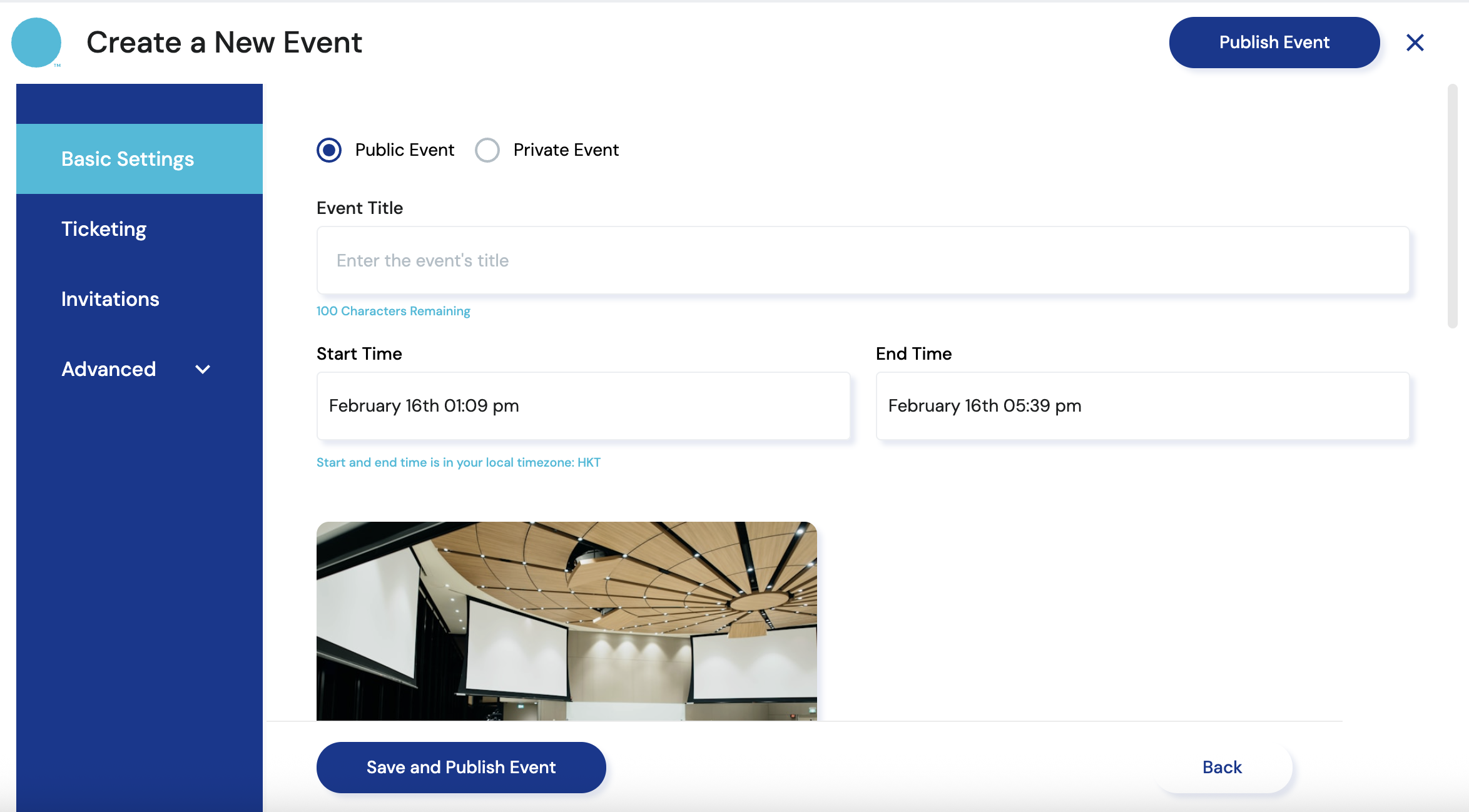
Task: Click the local timezone HKT note
Action: pos(458,462)
